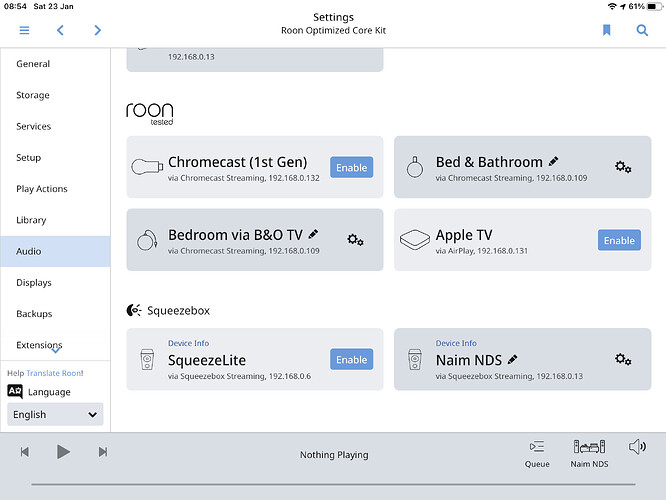The image size is (666, 500).
Task: Open the hamburger navigation menu
Action: coord(24,30)
